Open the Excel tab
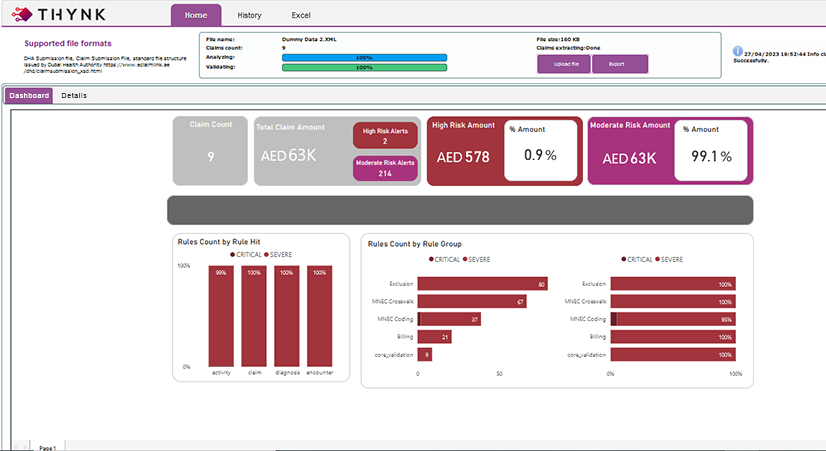 click(x=301, y=15)
